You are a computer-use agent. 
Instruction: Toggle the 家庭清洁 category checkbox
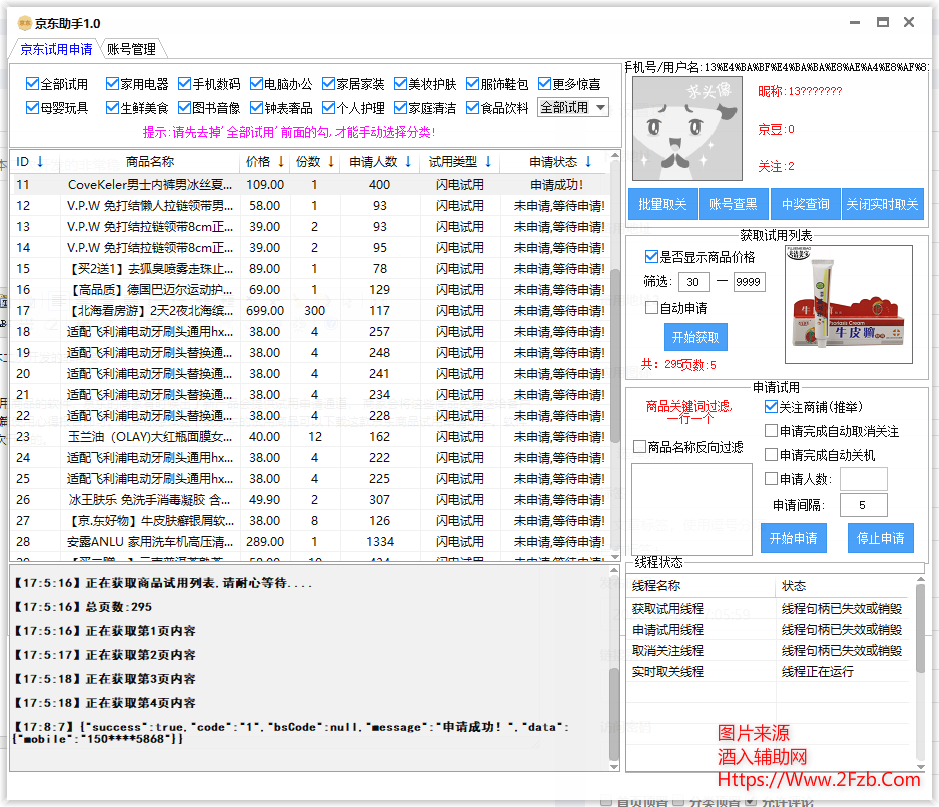400,108
